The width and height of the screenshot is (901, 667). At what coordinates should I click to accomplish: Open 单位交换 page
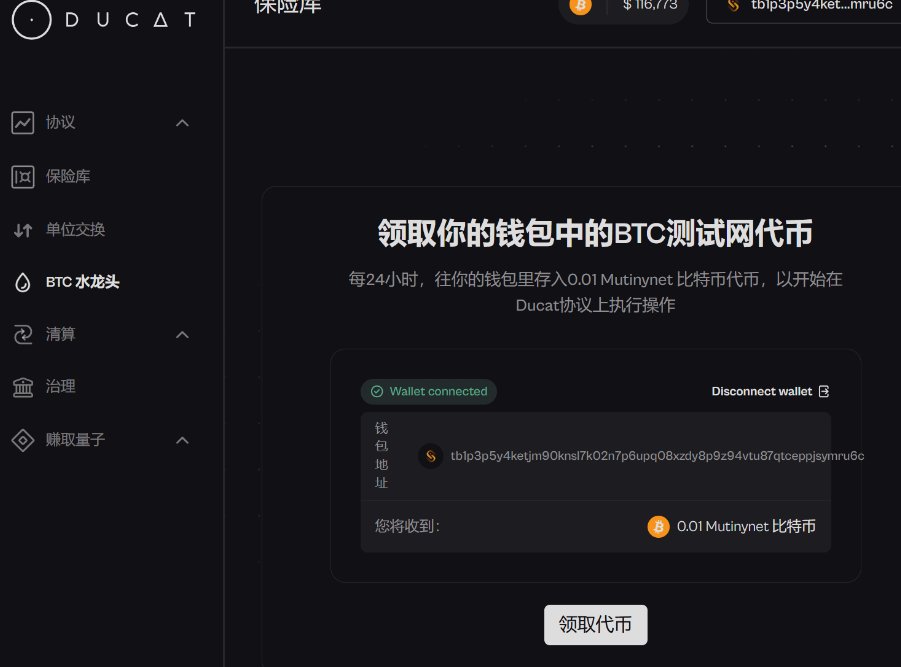pos(75,230)
